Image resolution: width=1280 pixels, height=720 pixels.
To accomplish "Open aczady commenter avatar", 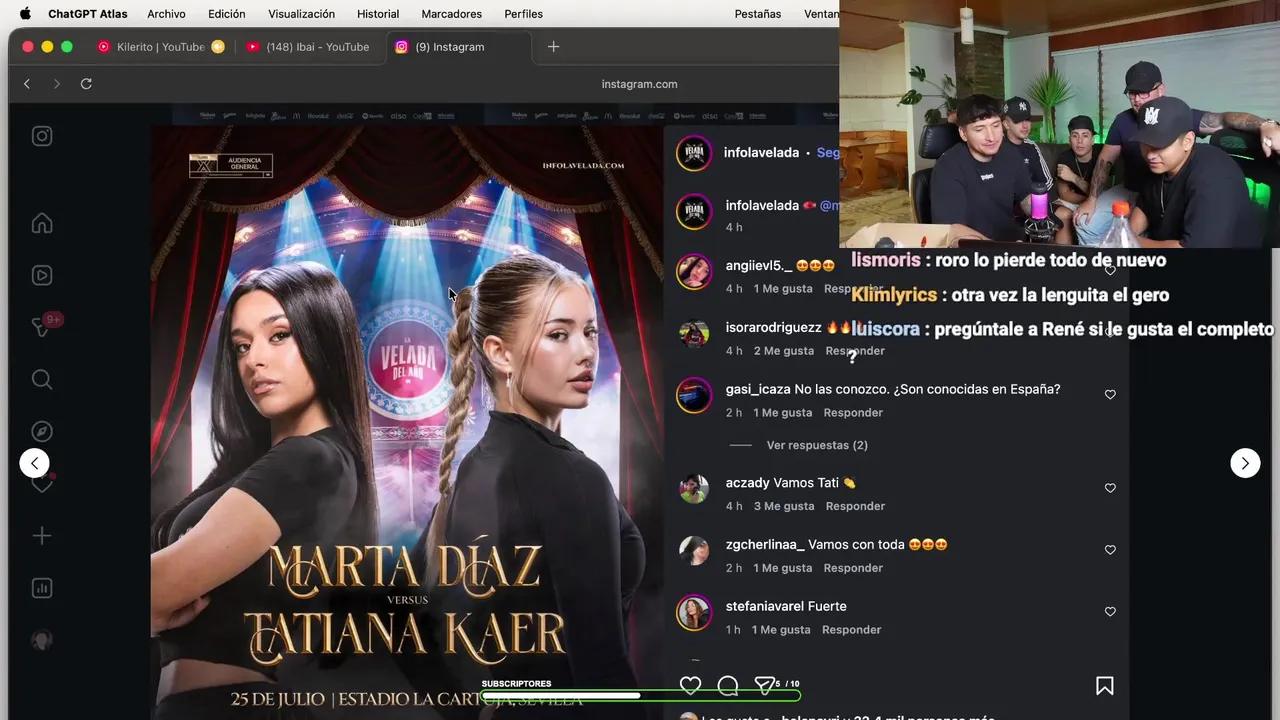I will (694, 489).
